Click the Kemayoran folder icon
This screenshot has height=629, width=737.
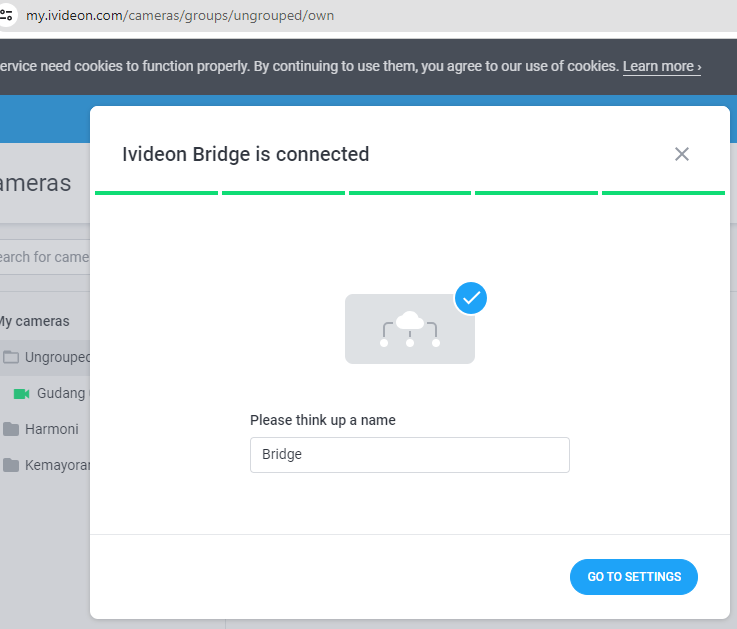click(x=11, y=465)
